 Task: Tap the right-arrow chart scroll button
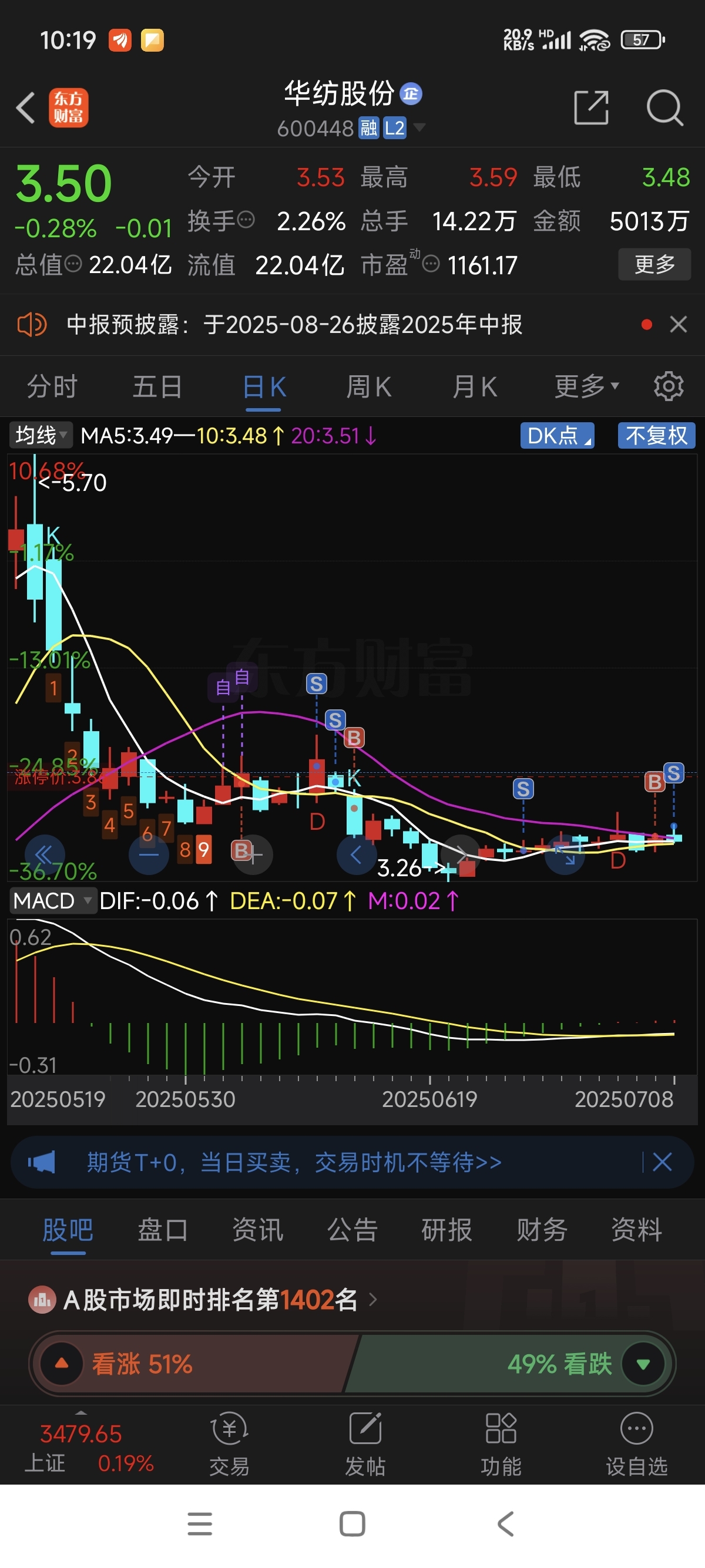(x=461, y=854)
